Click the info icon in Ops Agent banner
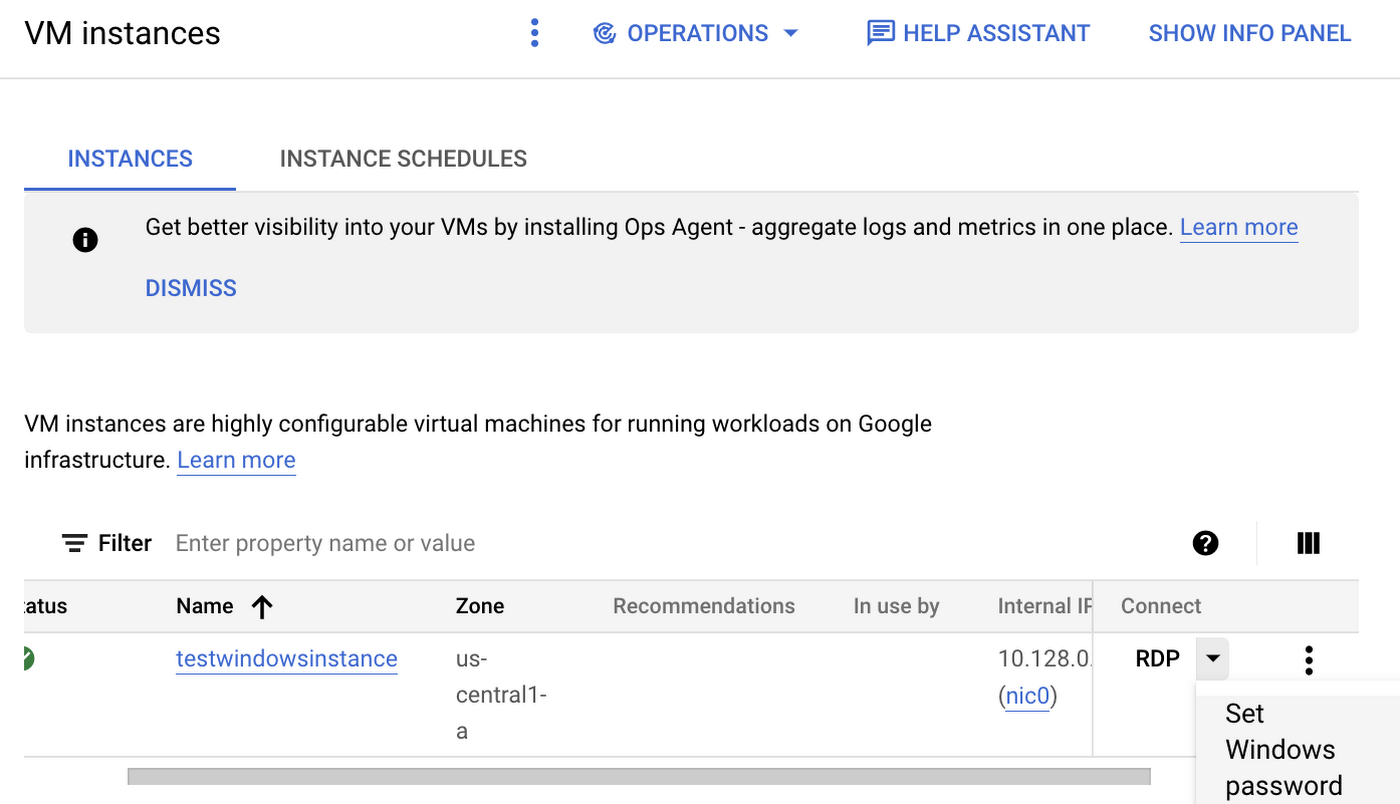Image resolution: width=1400 pixels, height=804 pixels. pos(85,240)
